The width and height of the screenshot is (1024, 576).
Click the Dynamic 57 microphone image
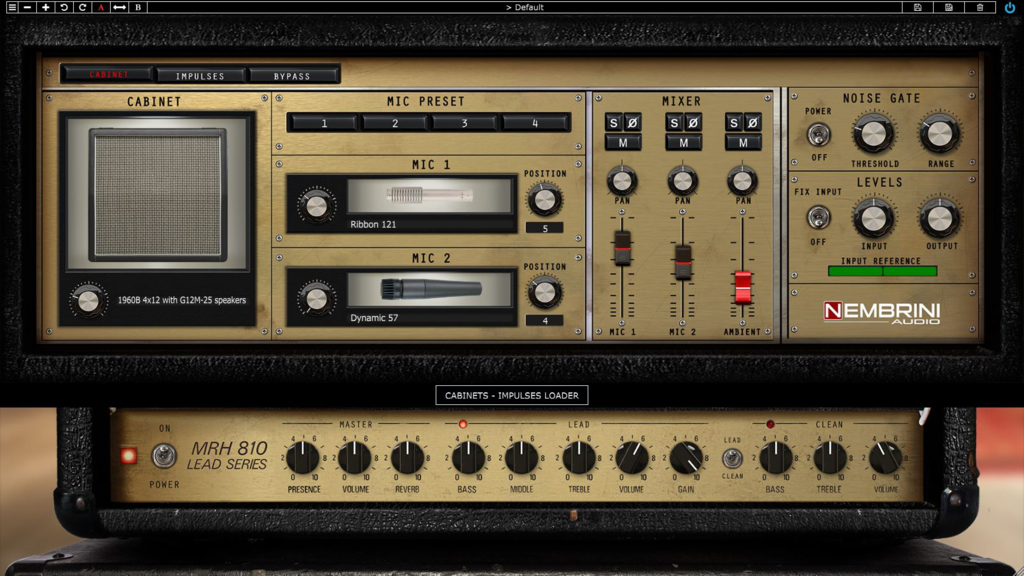coord(429,289)
